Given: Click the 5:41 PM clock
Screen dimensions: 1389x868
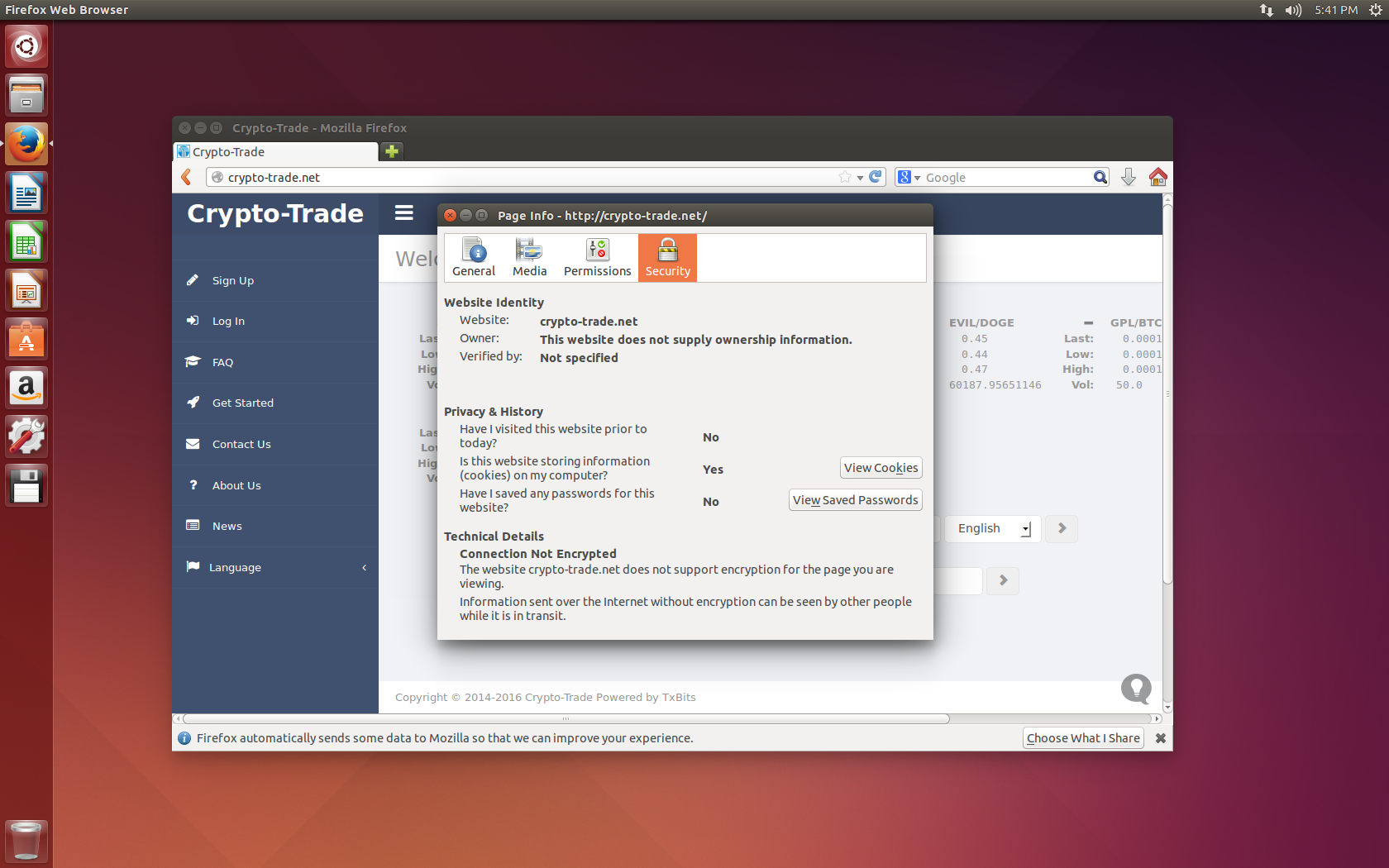Looking at the screenshot, I should pyautogui.click(x=1336, y=10).
